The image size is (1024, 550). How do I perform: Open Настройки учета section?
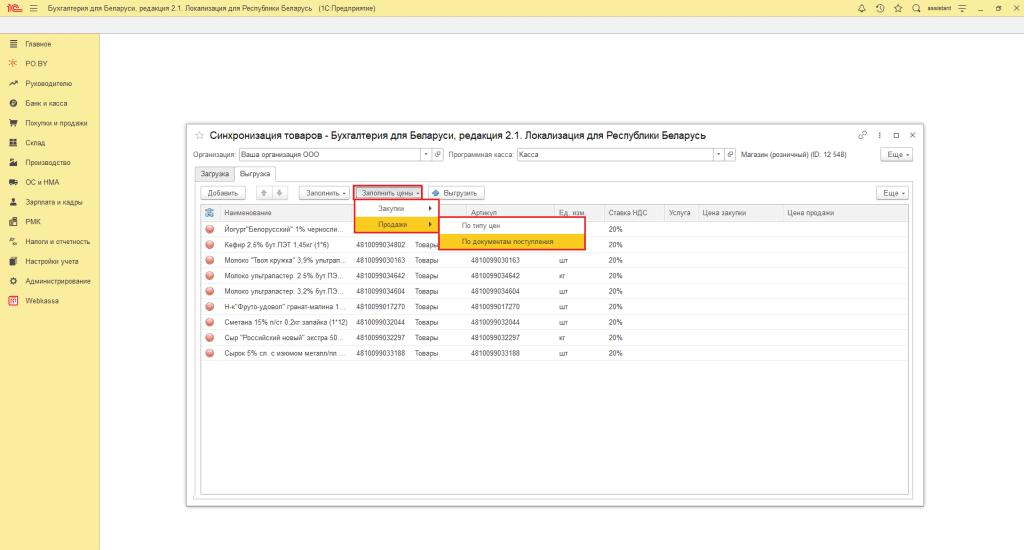pyautogui.click(x=52, y=261)
